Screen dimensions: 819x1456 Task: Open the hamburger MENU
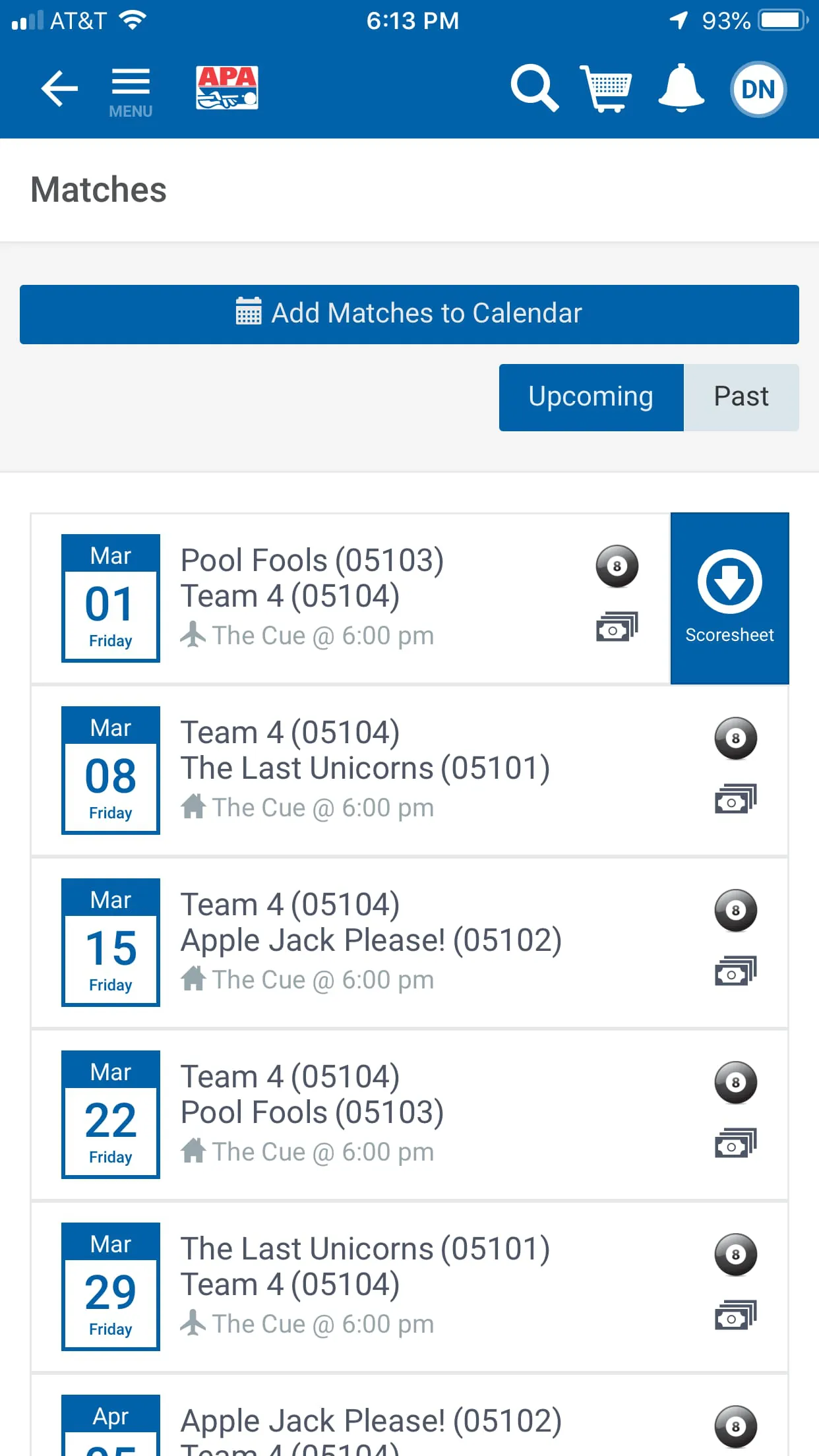pyautogui.click(x=131, y=91)
